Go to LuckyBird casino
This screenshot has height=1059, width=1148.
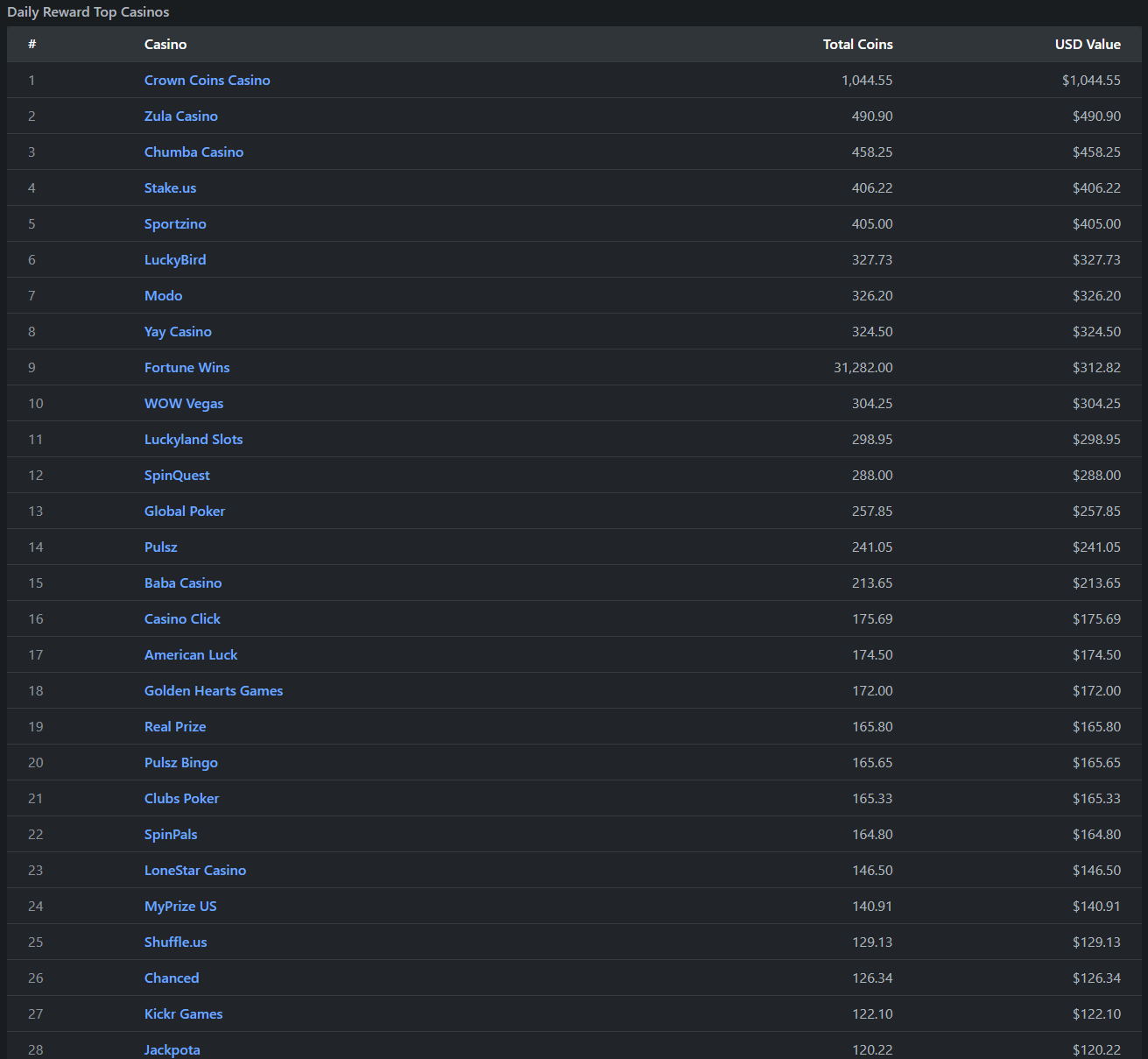tap(175, 259)
